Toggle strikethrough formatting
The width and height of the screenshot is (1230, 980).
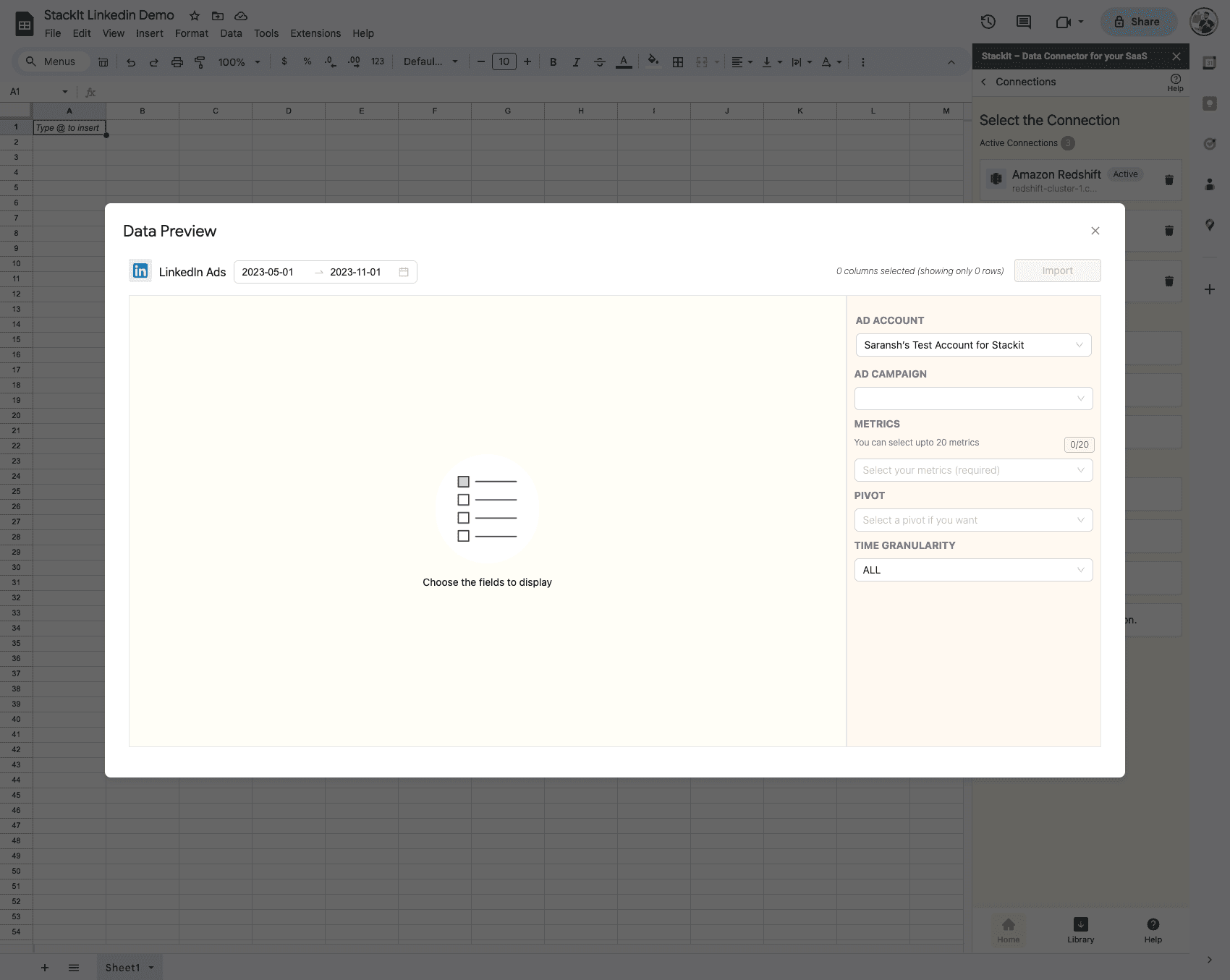(x=600, y=62)
